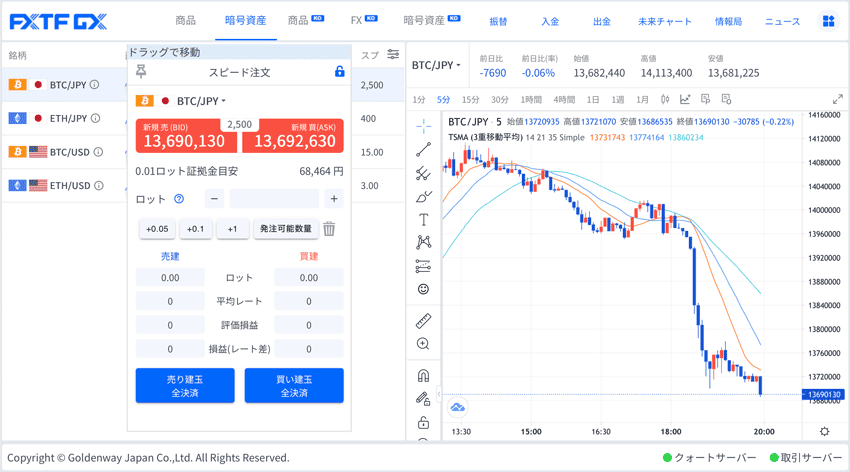
Task: Click buy ASK price 13,692,630 button
Action: (293, 135)
